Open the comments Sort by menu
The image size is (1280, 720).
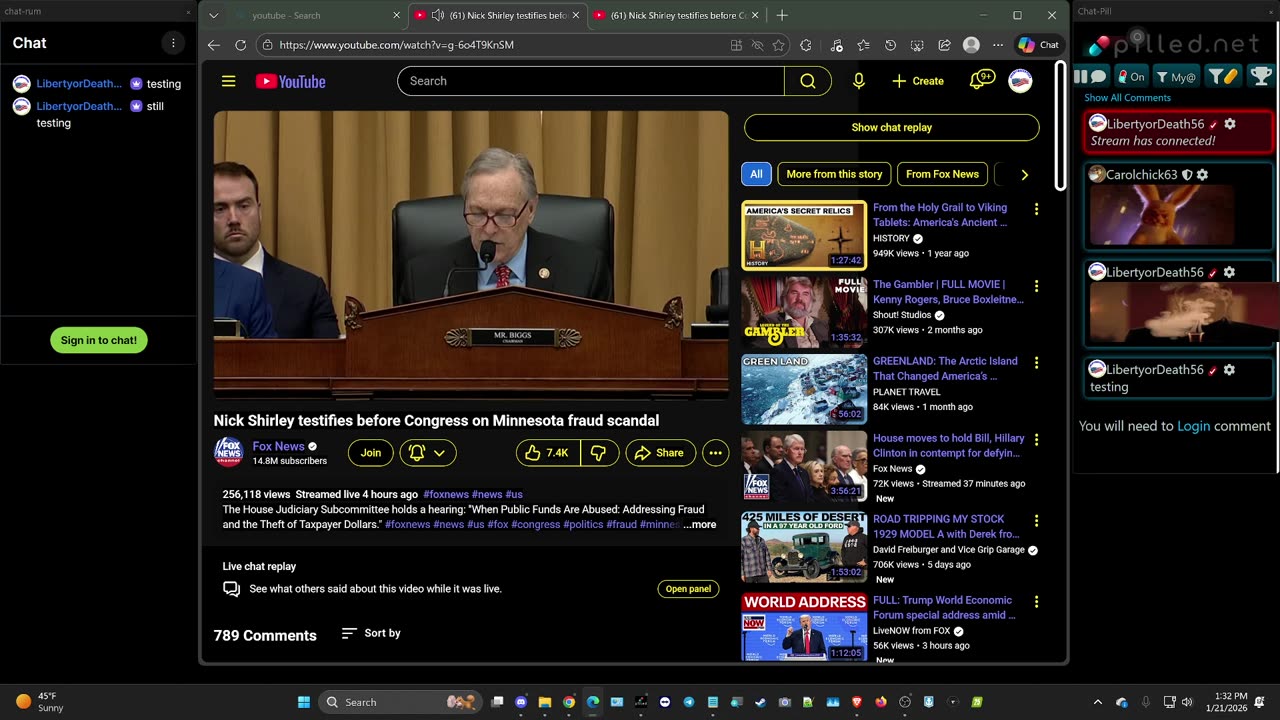(x=371, y=633)
